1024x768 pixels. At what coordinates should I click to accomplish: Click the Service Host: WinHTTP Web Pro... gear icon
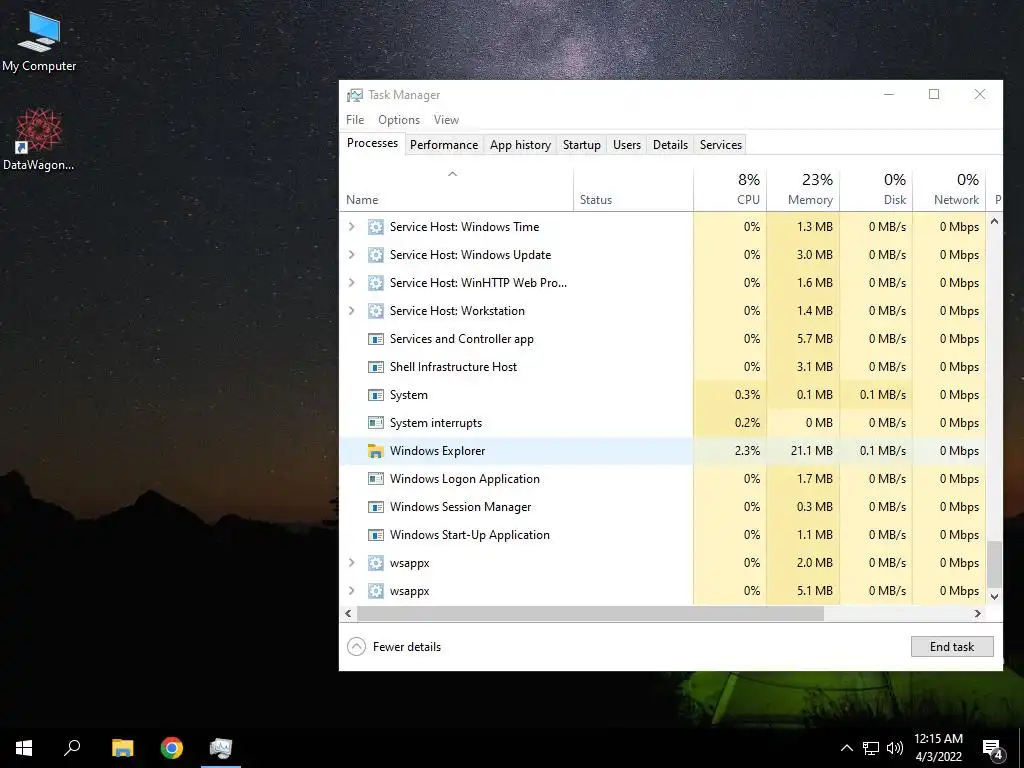[x=376, y=283]
